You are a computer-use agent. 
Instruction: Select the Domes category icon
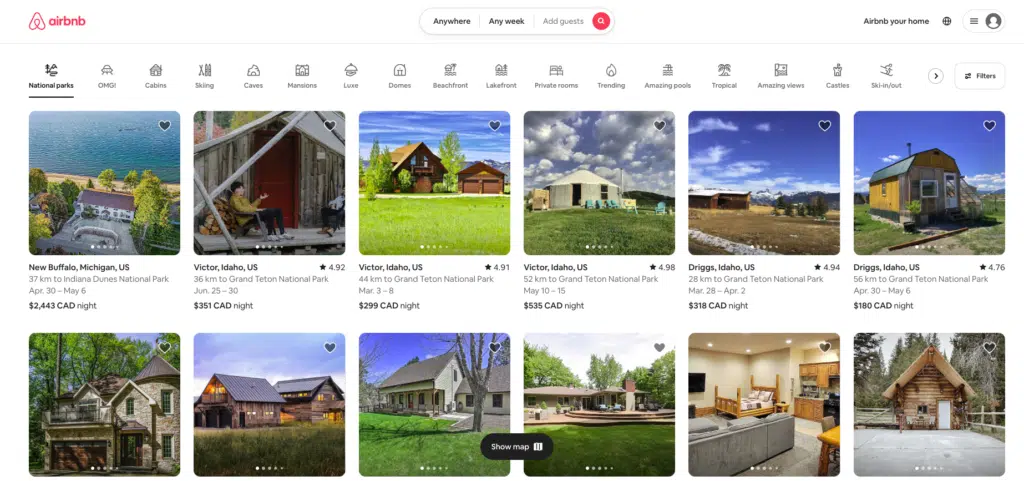click(x=400, y=70)
